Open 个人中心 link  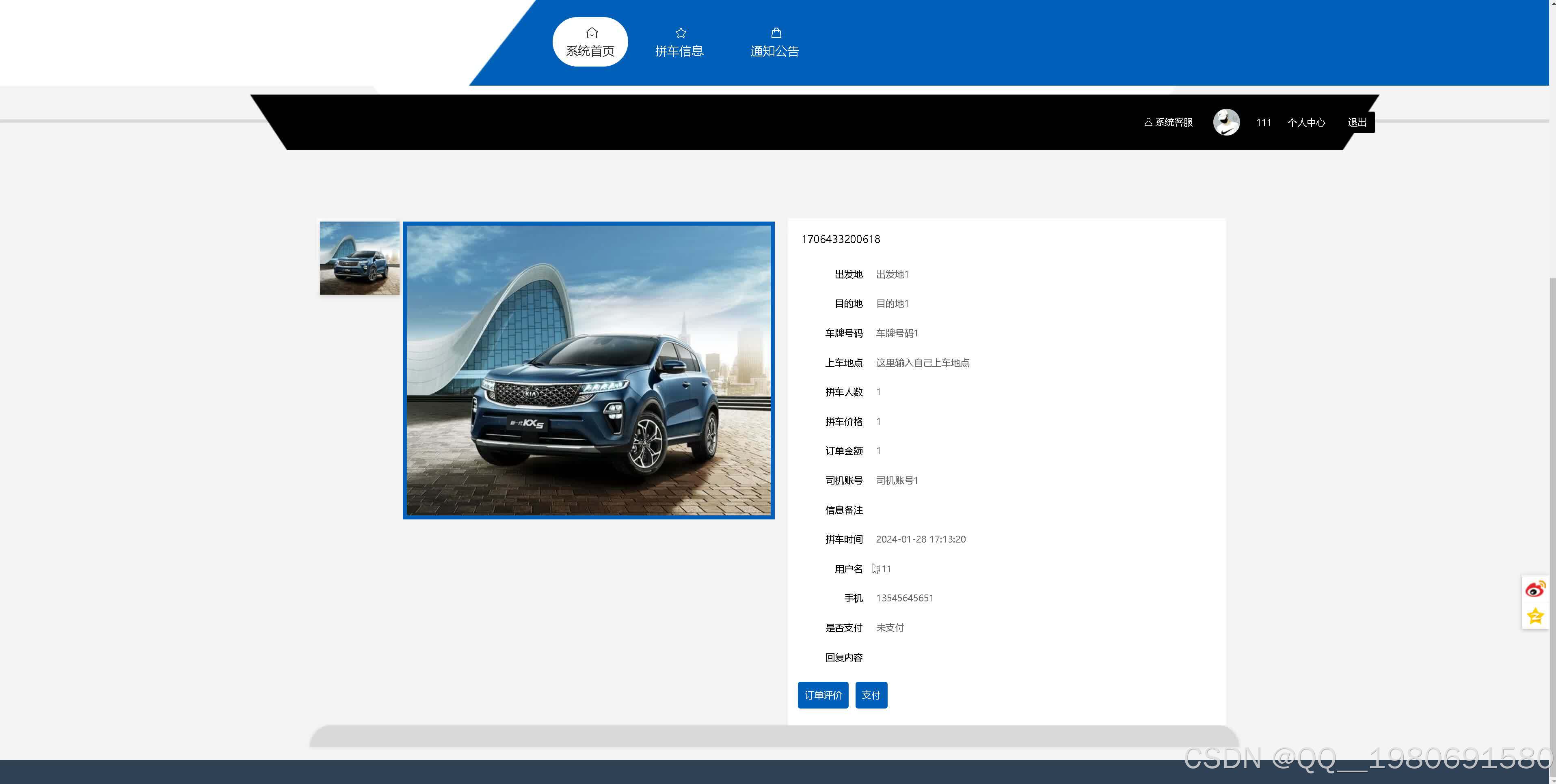(1306, 123)
